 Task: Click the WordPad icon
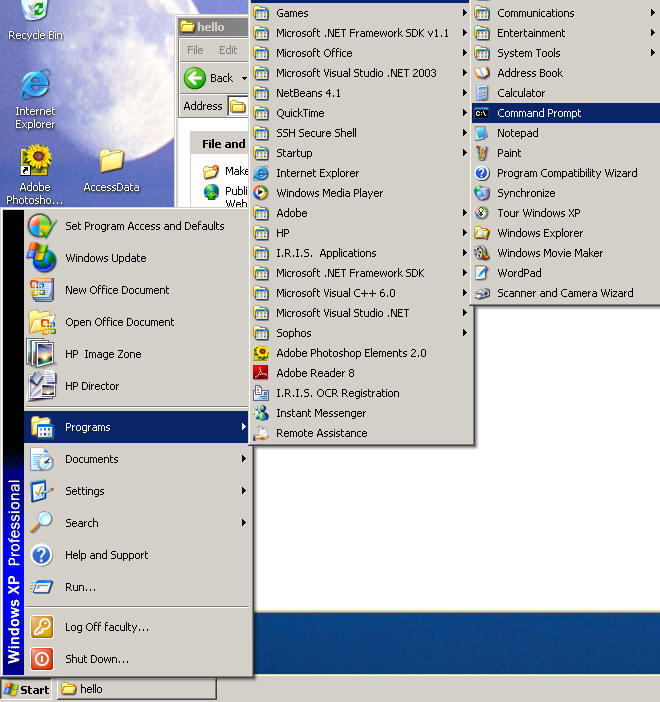482,273
